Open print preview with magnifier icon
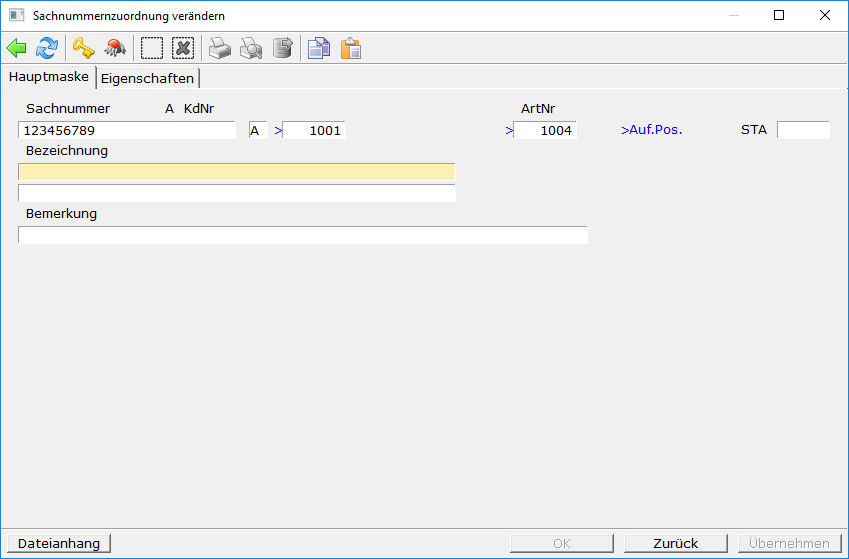The height and width of the screenshot is (559, 849). pyautogui.click(x=250, y=48)
